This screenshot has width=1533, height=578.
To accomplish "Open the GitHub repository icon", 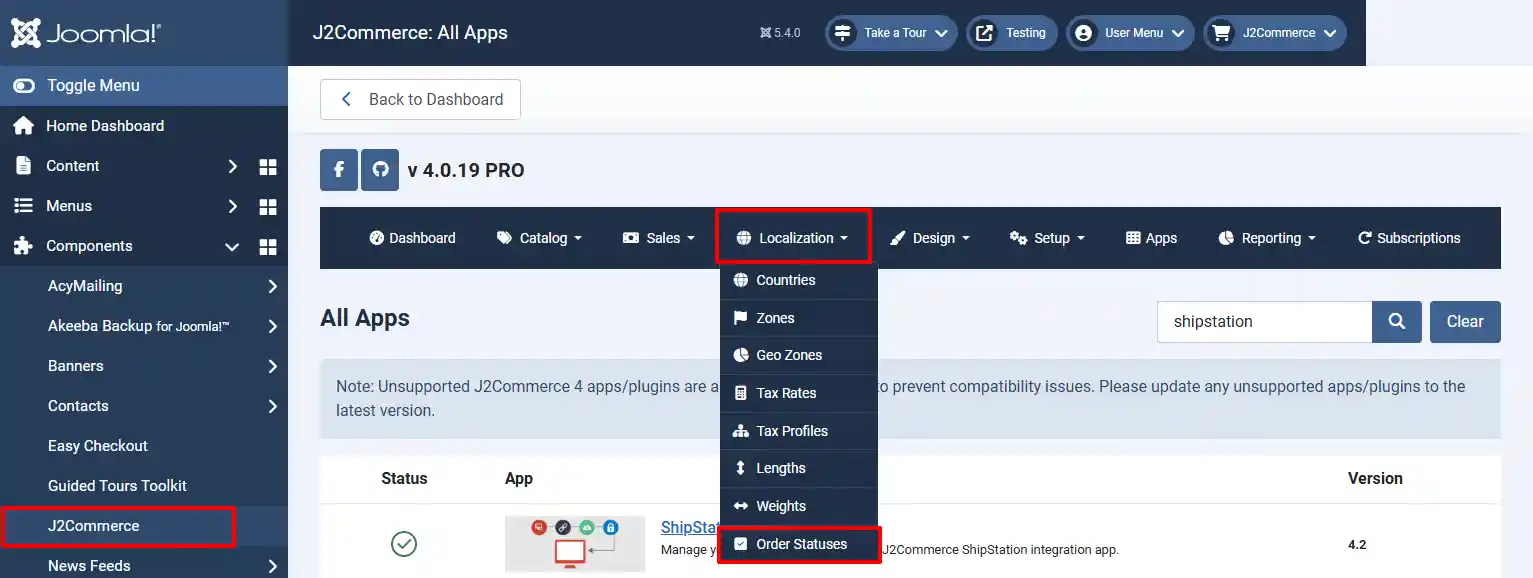I will pyautogui.click(x=380, y=170).
